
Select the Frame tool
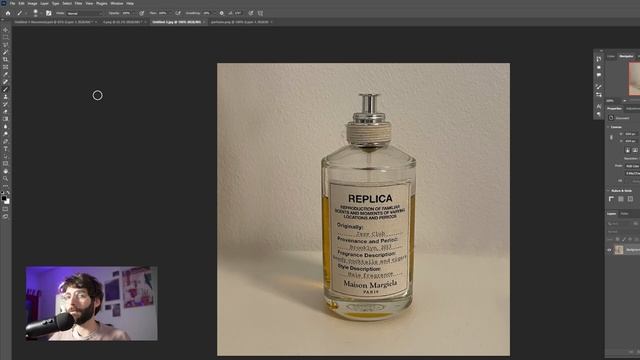(5, 67)
